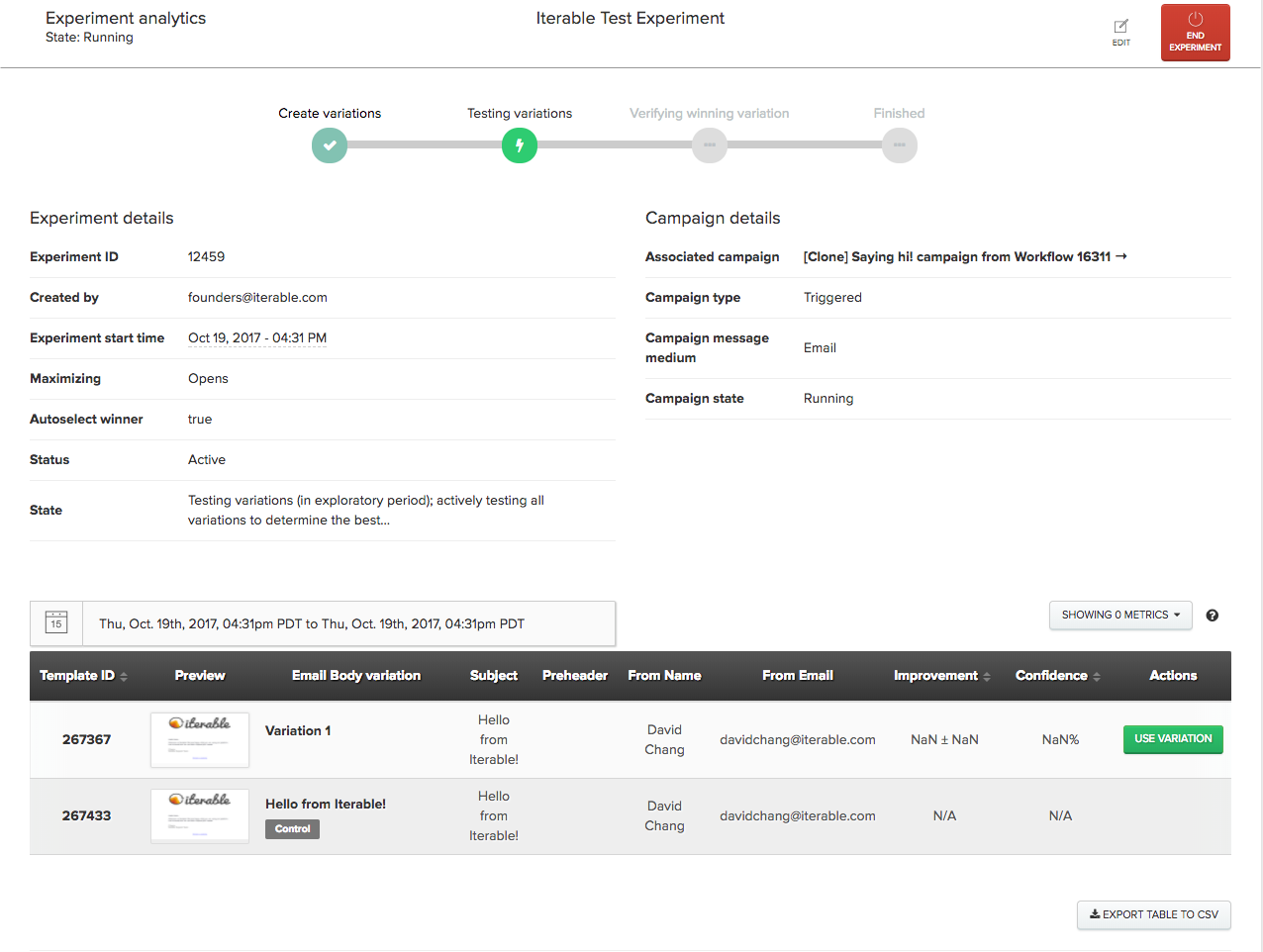Click the Preview column header
This screenshot has height=952, width=1263.
(200, 676)
